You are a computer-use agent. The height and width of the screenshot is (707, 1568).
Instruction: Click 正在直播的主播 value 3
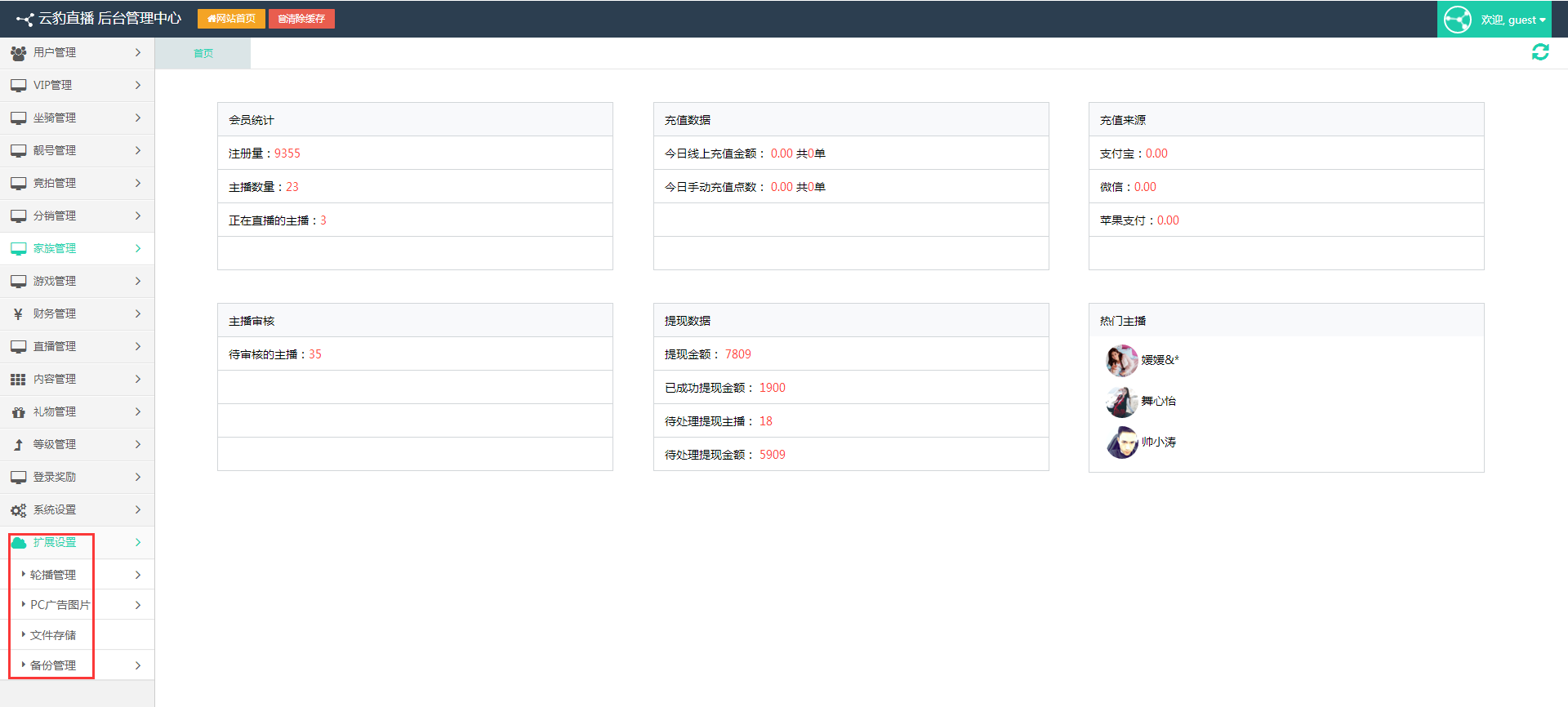click(x=323, y=220)
